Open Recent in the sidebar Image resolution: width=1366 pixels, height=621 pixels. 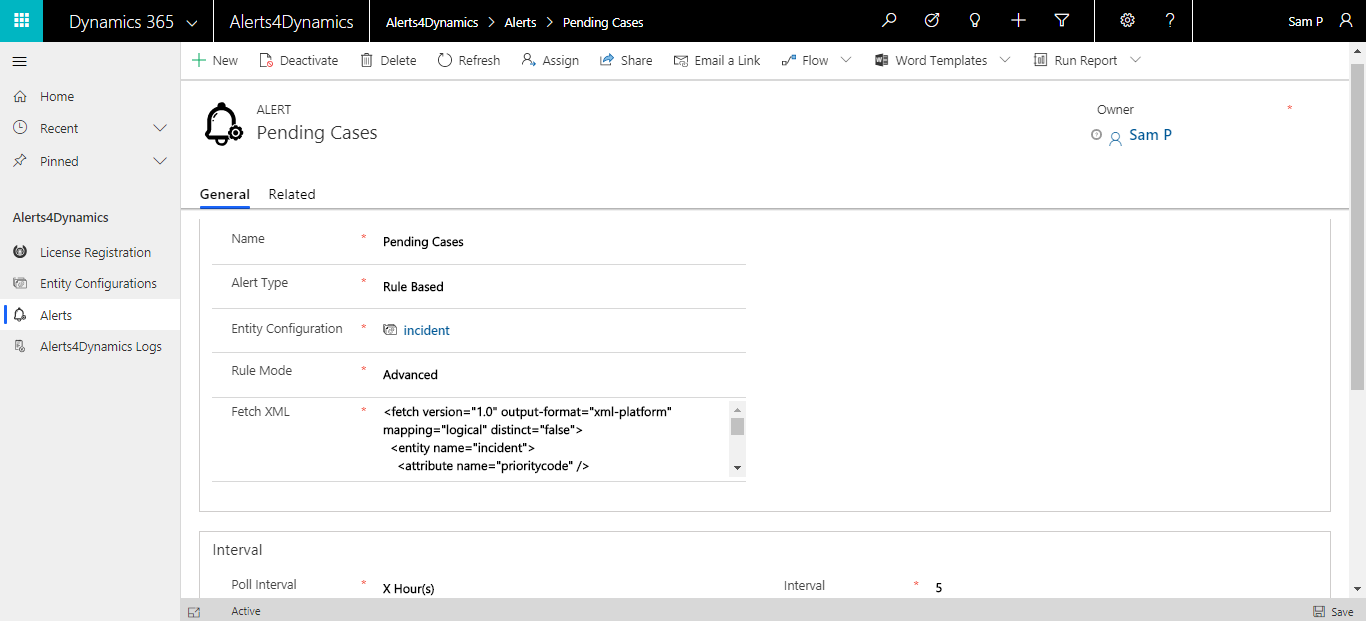coord(59,128)
